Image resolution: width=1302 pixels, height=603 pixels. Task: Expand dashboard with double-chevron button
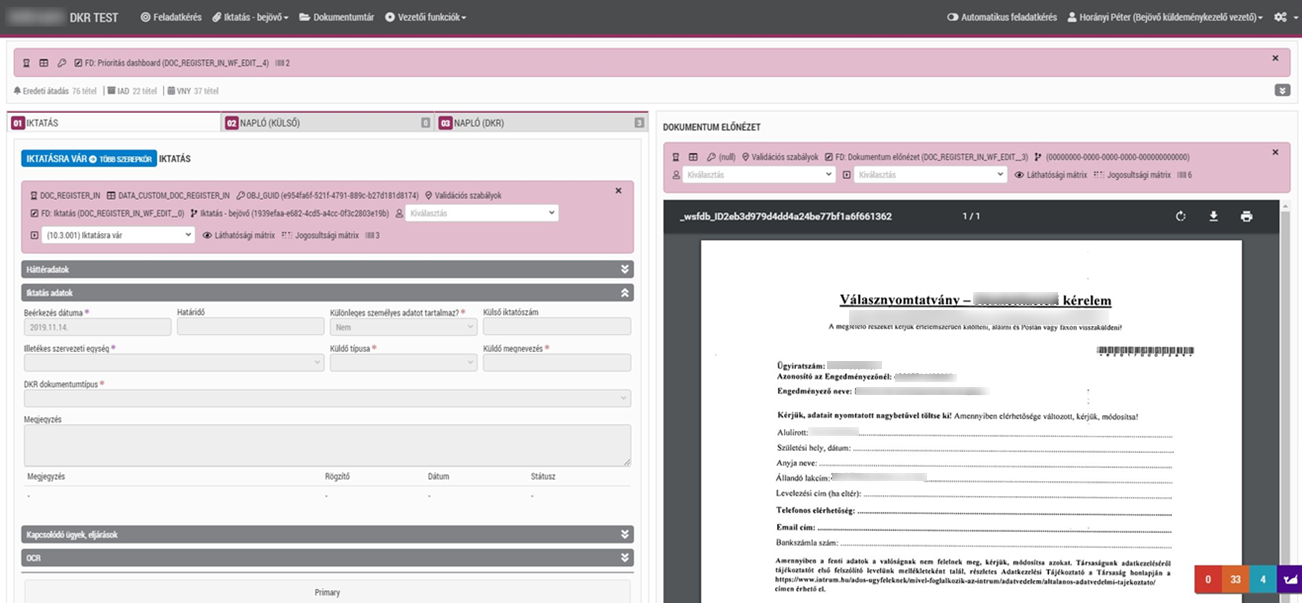1283,90
